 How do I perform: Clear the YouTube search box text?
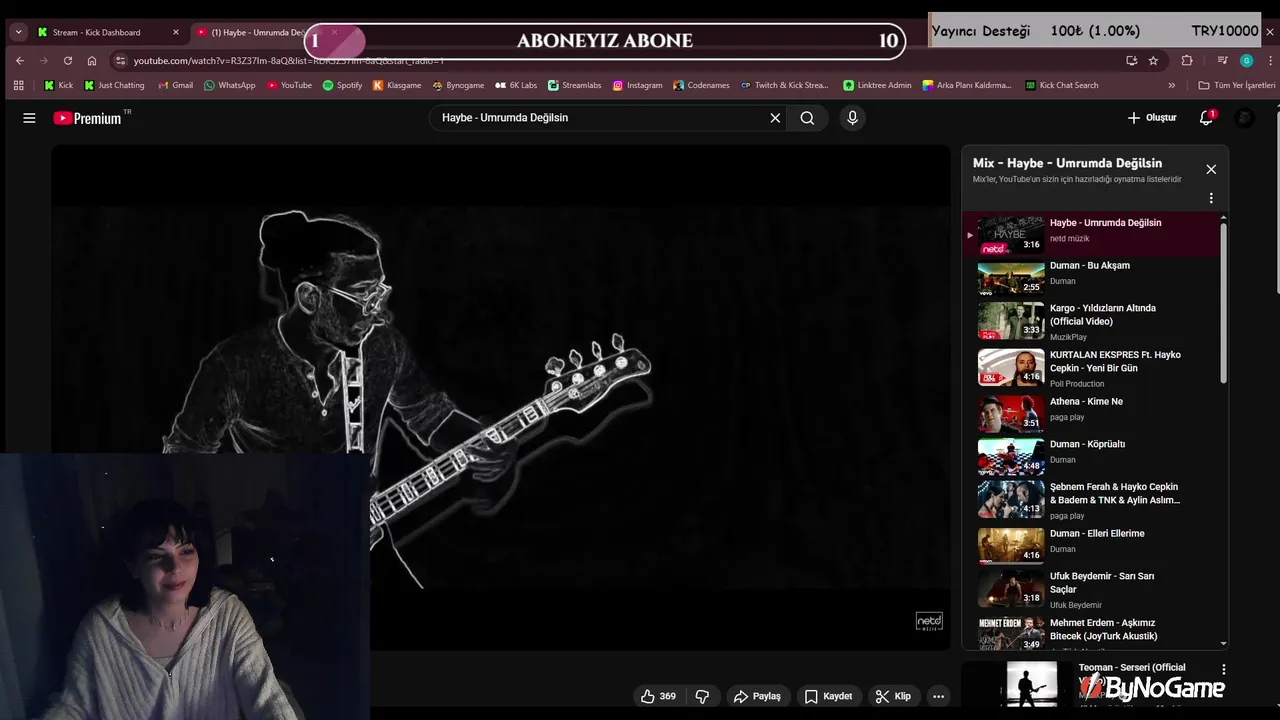[775, 118]
